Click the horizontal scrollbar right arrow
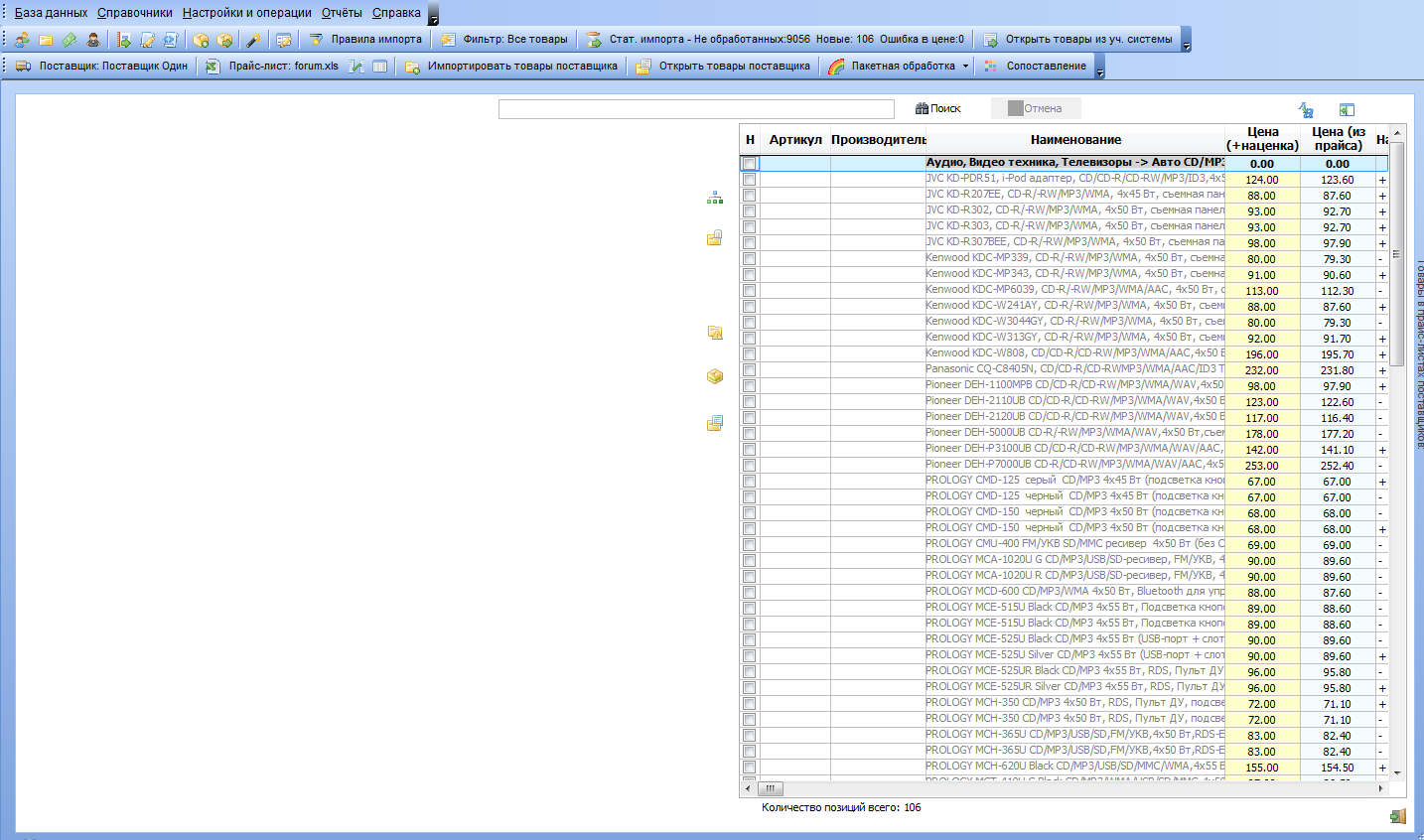The image size is (1424, 840). point(1380,789)
